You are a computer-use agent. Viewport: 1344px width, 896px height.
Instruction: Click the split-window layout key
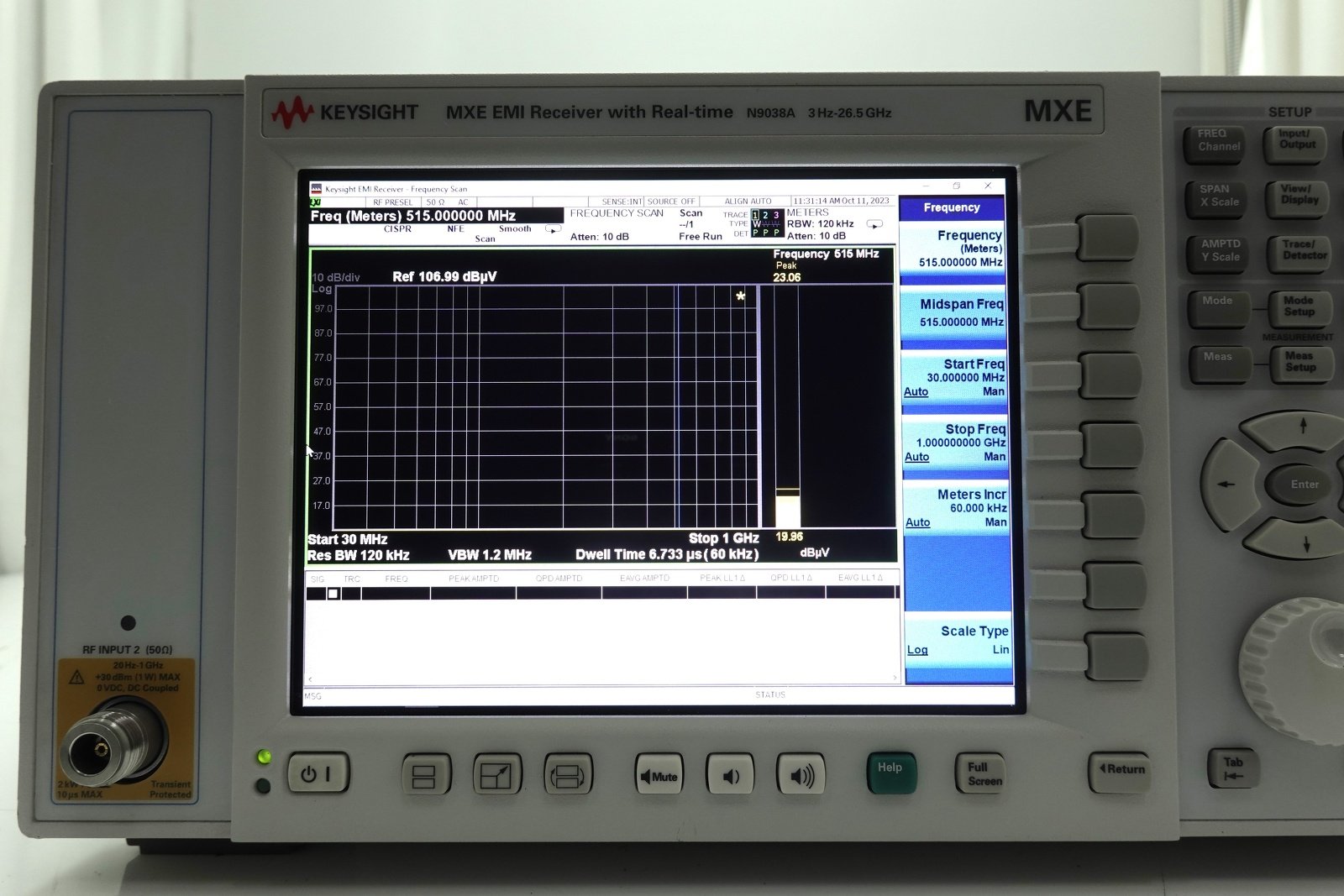point(426,775)
